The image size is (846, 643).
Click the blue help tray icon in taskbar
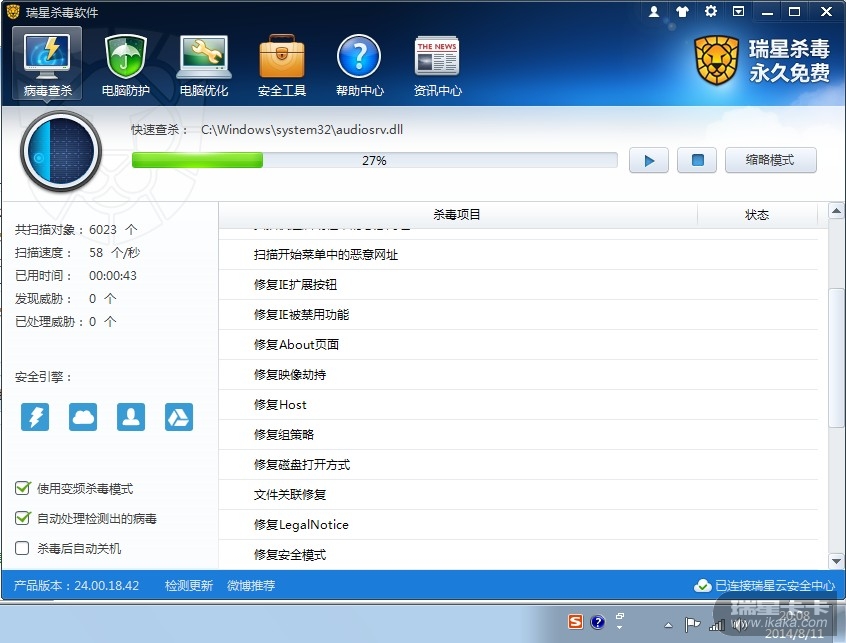(597, 622)
